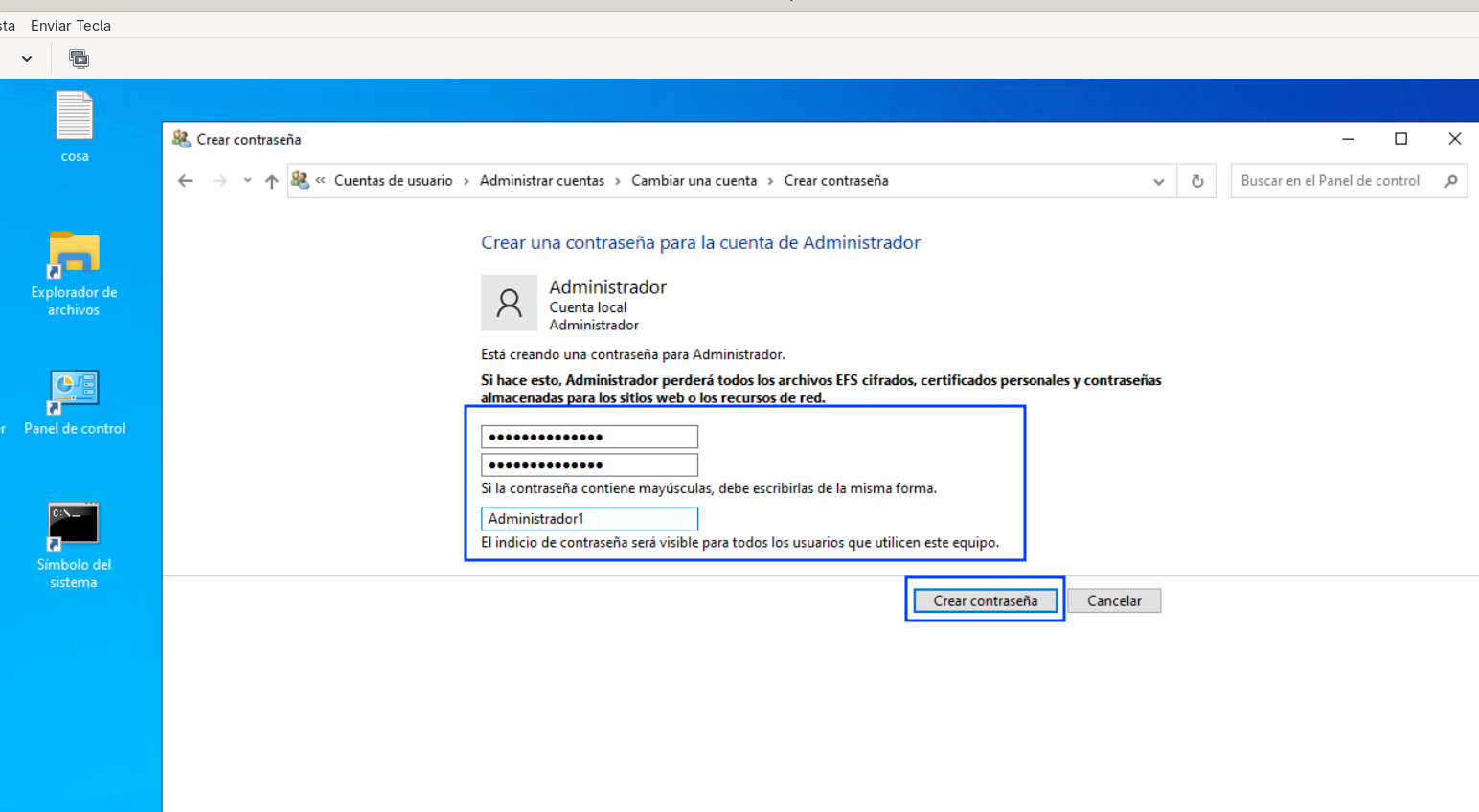
Task: Minimize the Crear contraseña window
Action: pyautogui.click(x=1348, y=139)
